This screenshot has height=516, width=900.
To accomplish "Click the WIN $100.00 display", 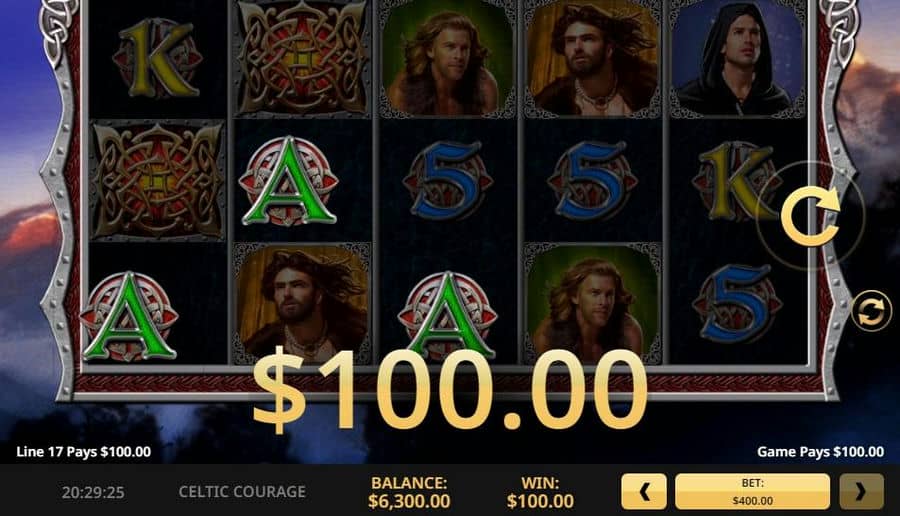I will click(x=540, y=492).
